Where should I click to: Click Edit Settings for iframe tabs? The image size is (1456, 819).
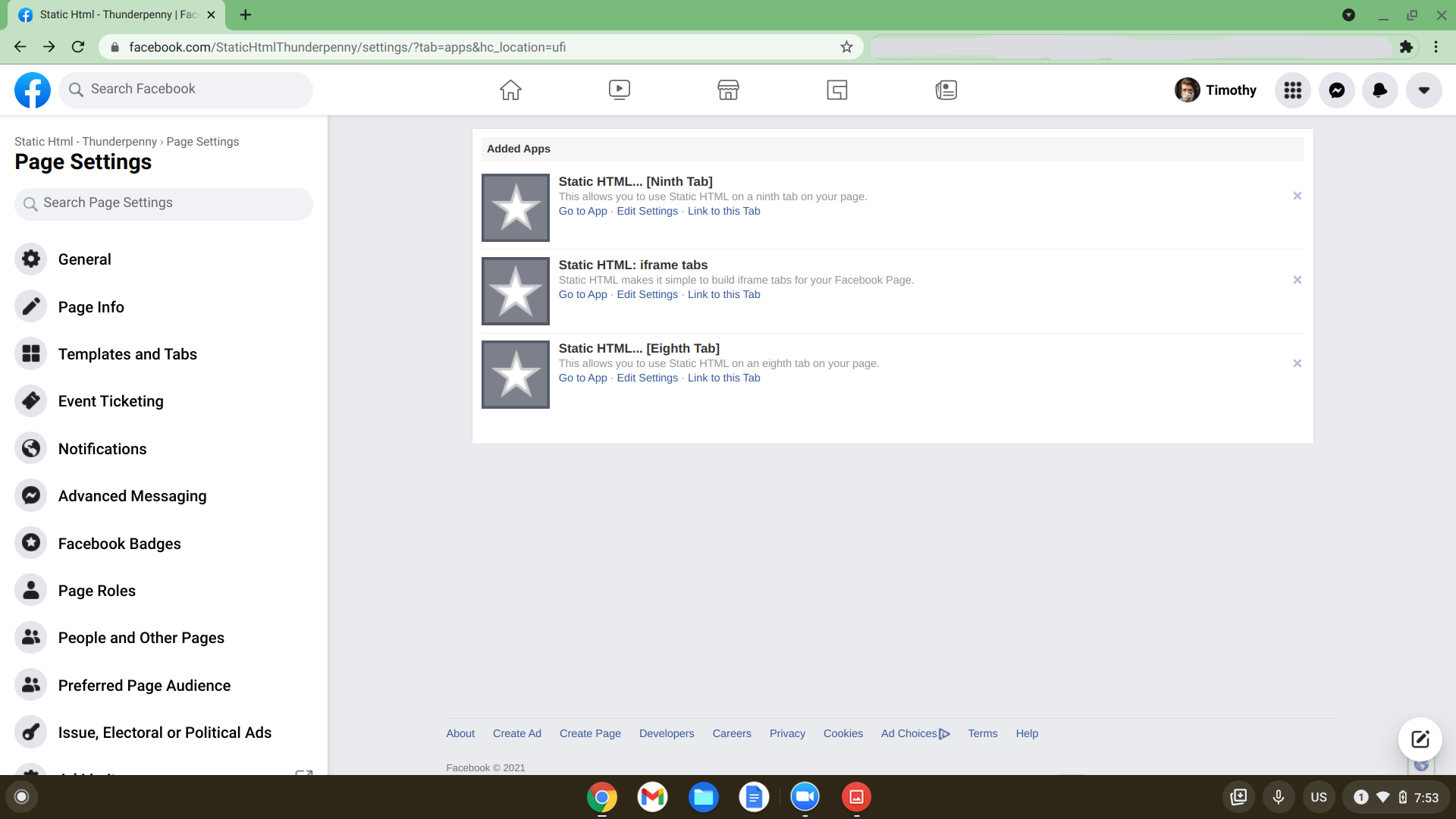click(x=647, y=294)
